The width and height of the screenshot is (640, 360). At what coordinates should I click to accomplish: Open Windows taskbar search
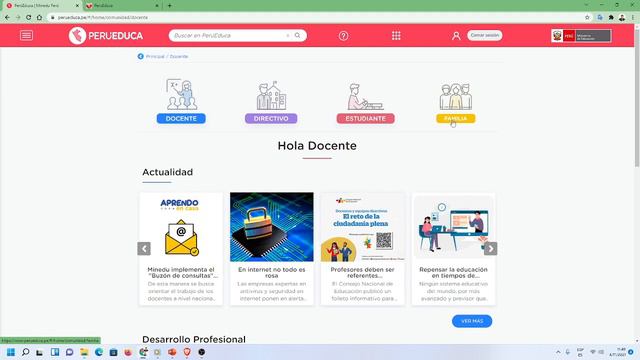(25, 352)
